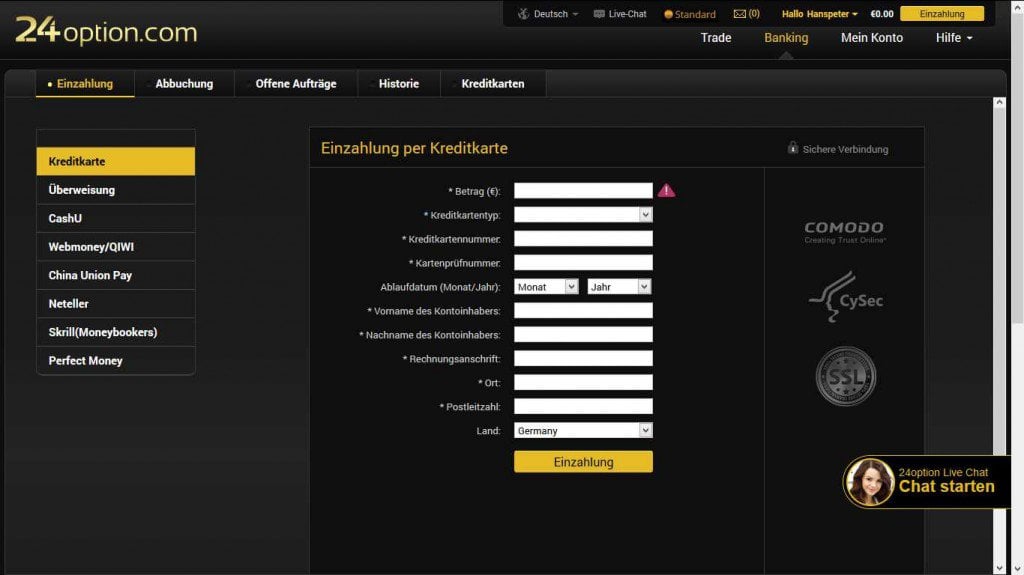Click the 24option.com logo

pos(106,31)
